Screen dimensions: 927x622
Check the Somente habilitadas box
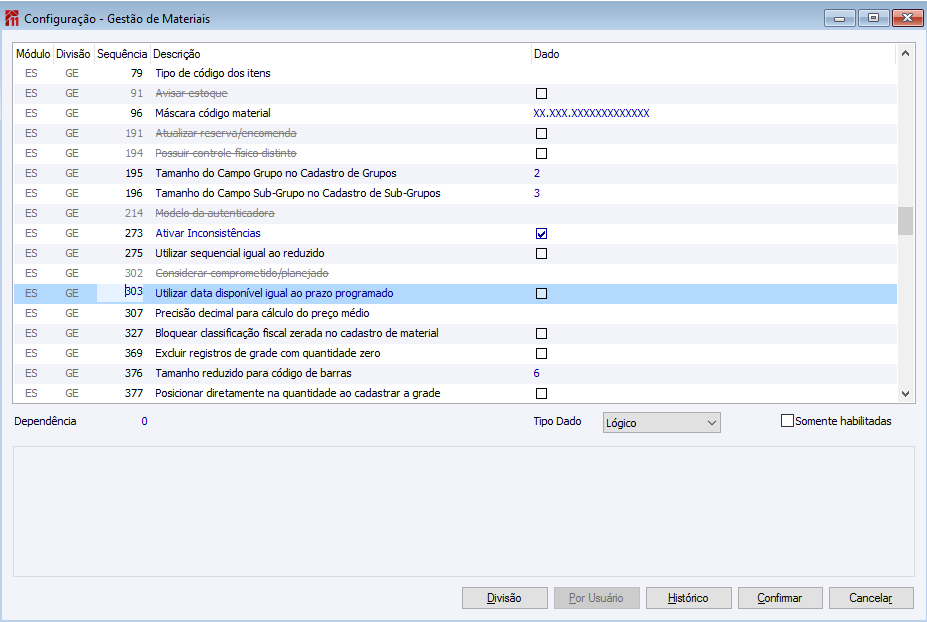(x=787, y=421)
